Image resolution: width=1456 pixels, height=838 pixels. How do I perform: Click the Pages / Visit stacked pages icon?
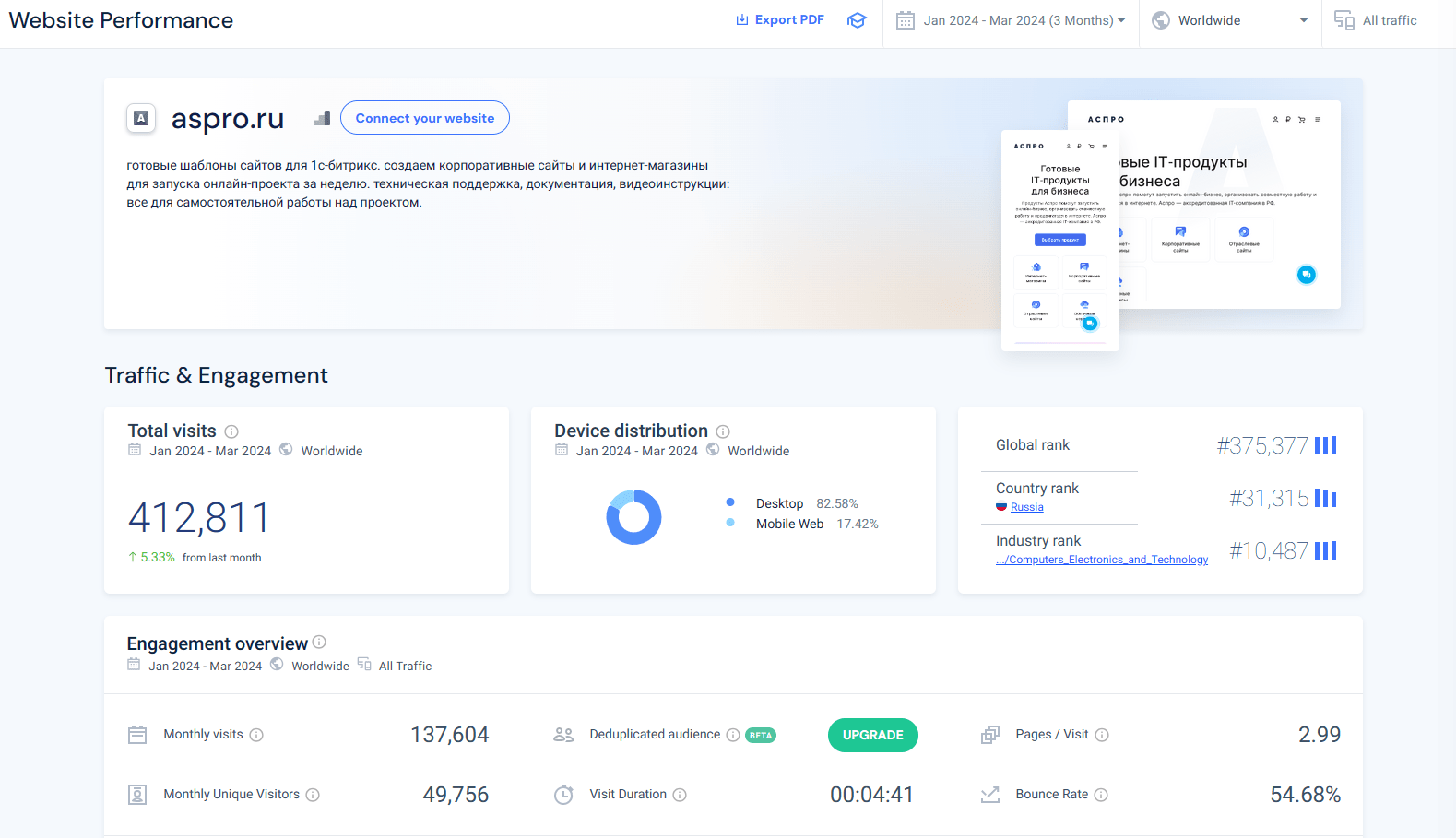tap(990, 735)
